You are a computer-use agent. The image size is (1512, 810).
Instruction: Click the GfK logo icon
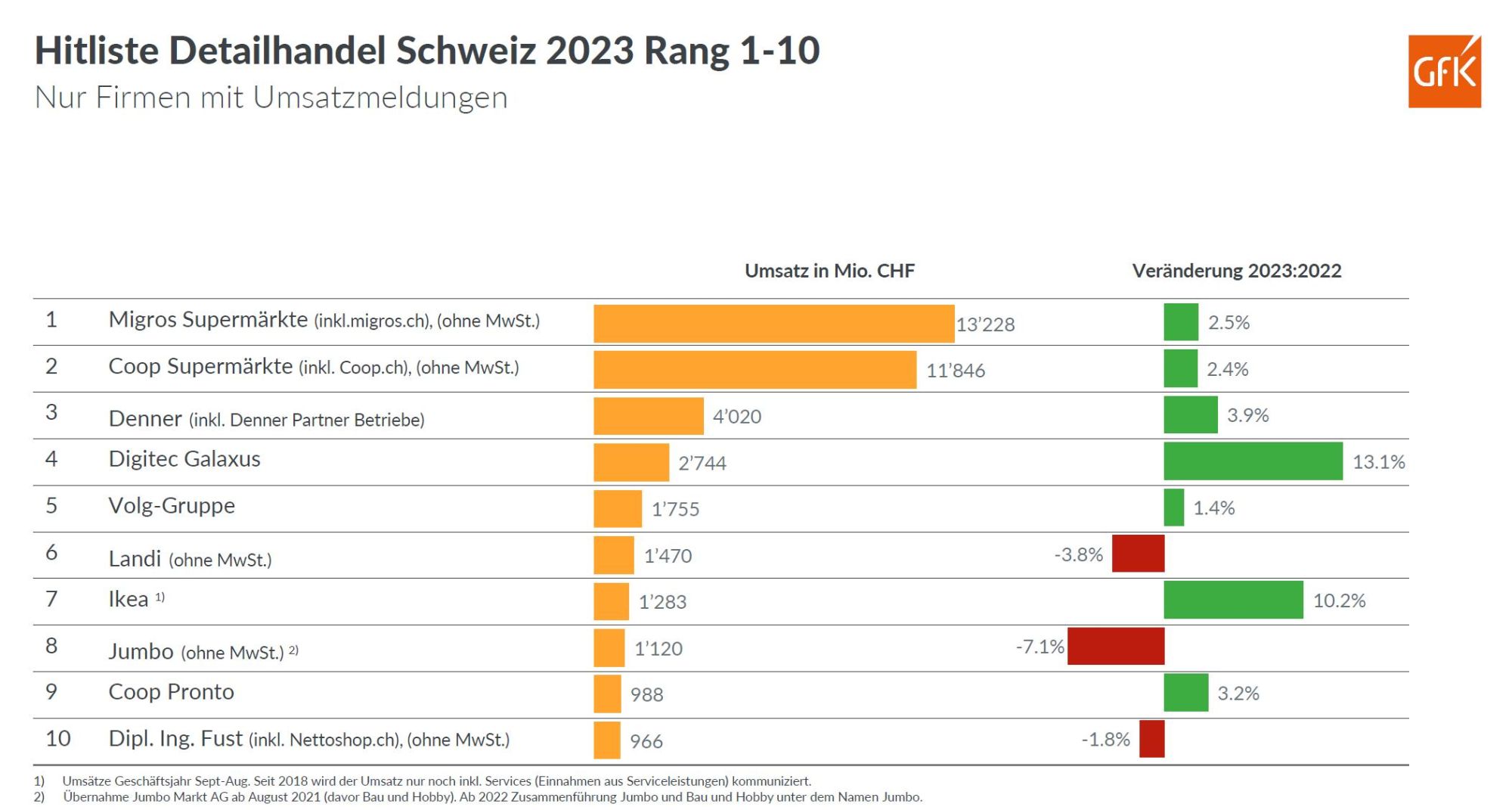1444,71
